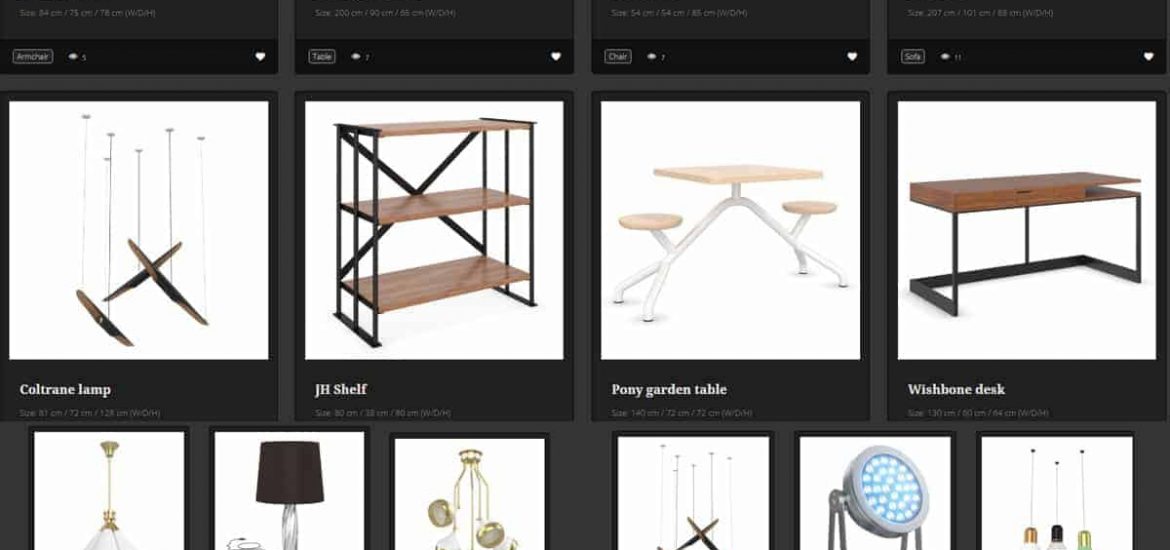This screenshot has width=1170, height=550.
Task: Select the Chair category tag
Action: point(618,57)
